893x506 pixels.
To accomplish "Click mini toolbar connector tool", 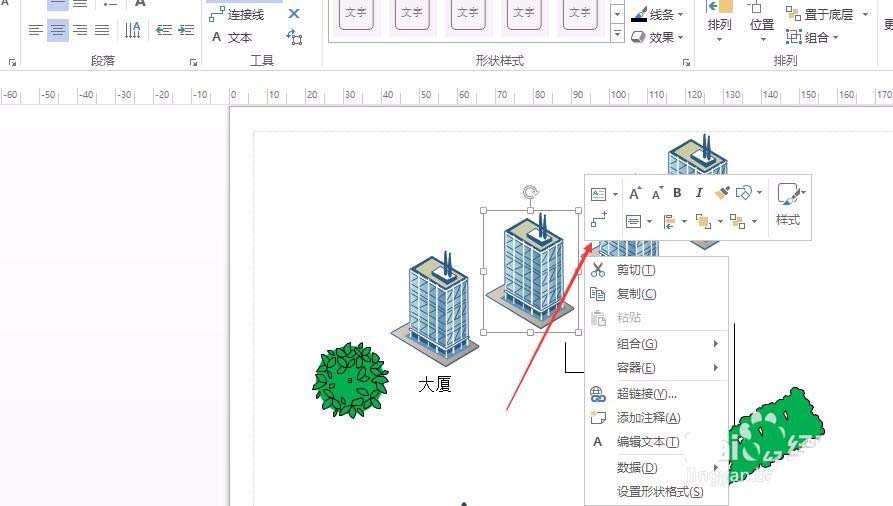I will tap(599, 219).
